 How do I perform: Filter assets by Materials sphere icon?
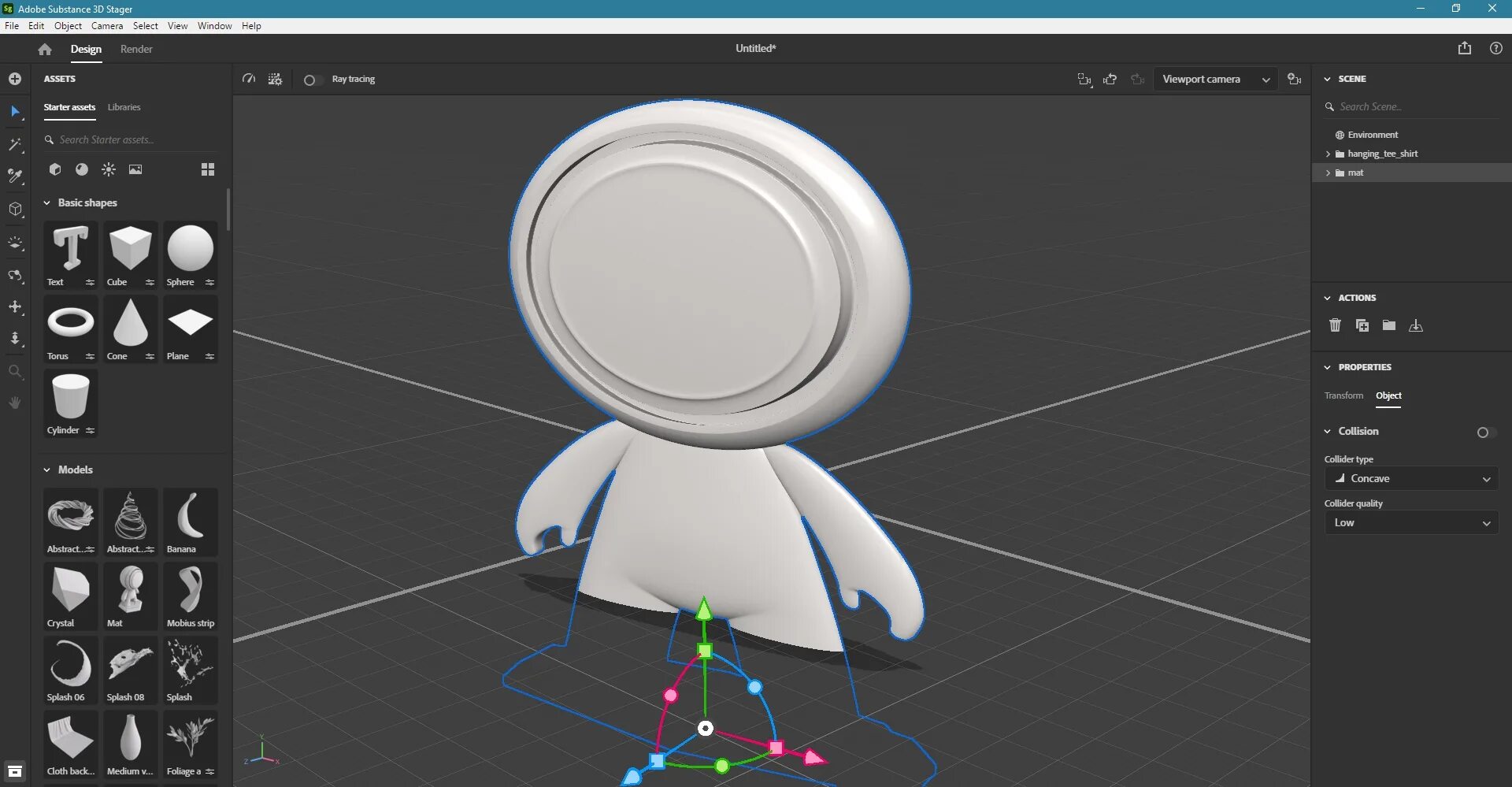pos(82,169)
